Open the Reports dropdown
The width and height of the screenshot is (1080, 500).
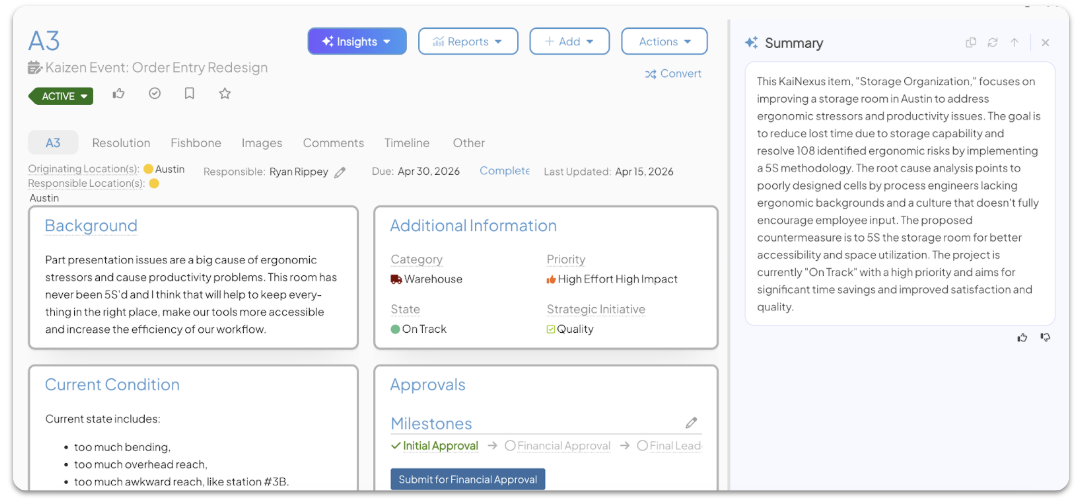(468, 41)
